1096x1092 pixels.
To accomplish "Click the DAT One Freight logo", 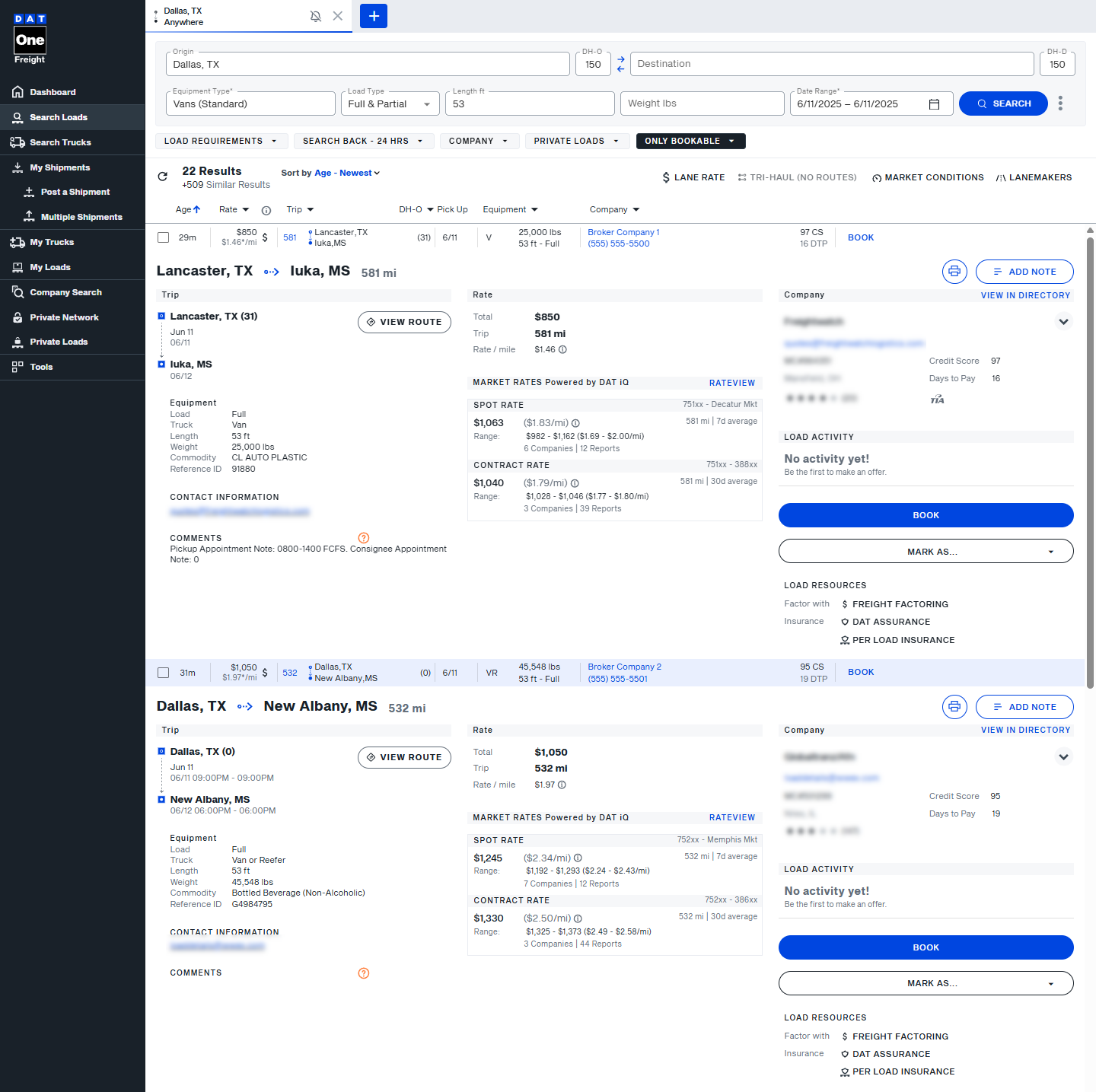I will (30, 39).
